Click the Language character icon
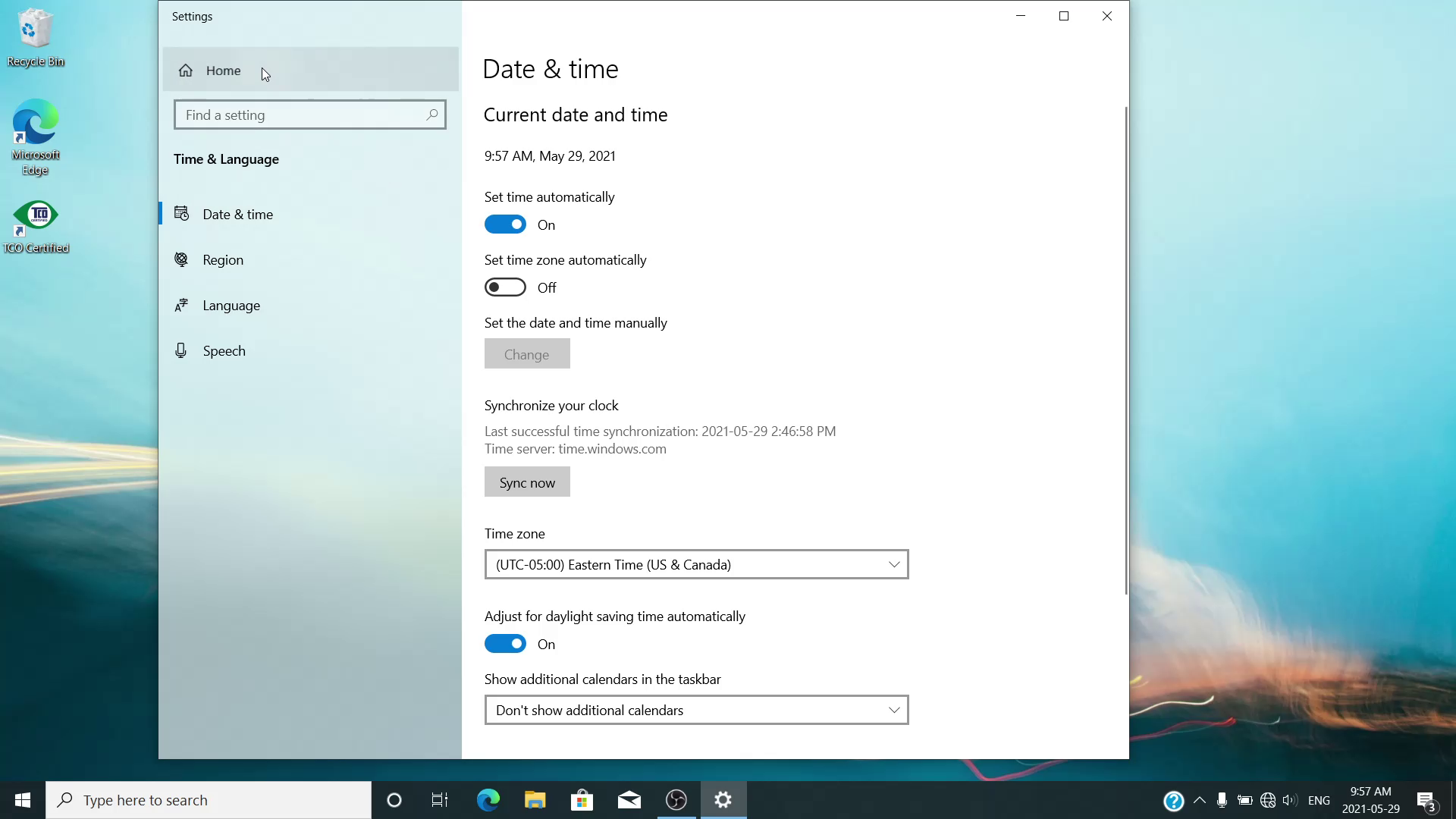1456x819 pixels. pos(181,305)
